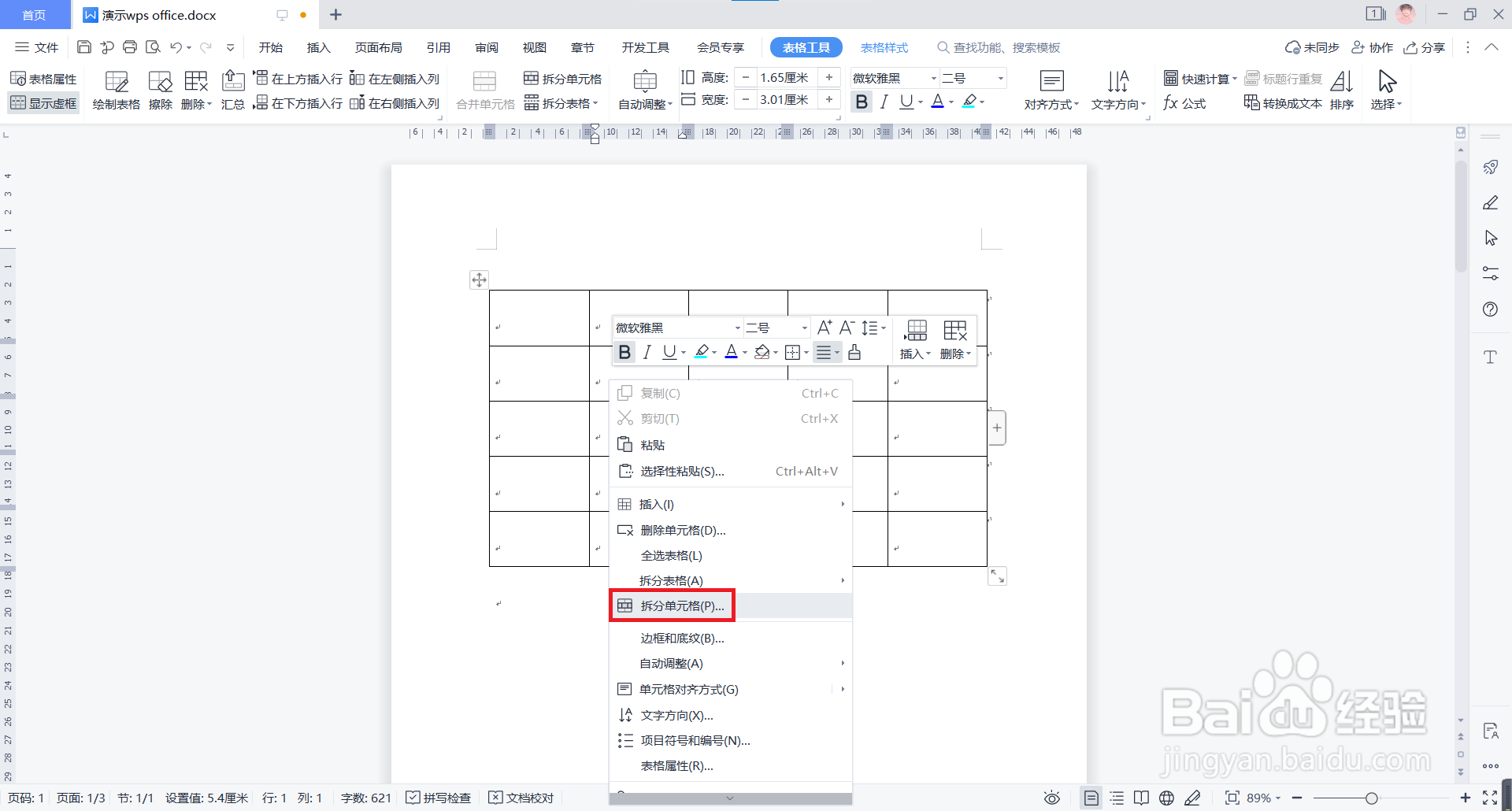The image size is (1512, 811).
Task: Click the Save icon in quick access toolbar
Action: 84,47
